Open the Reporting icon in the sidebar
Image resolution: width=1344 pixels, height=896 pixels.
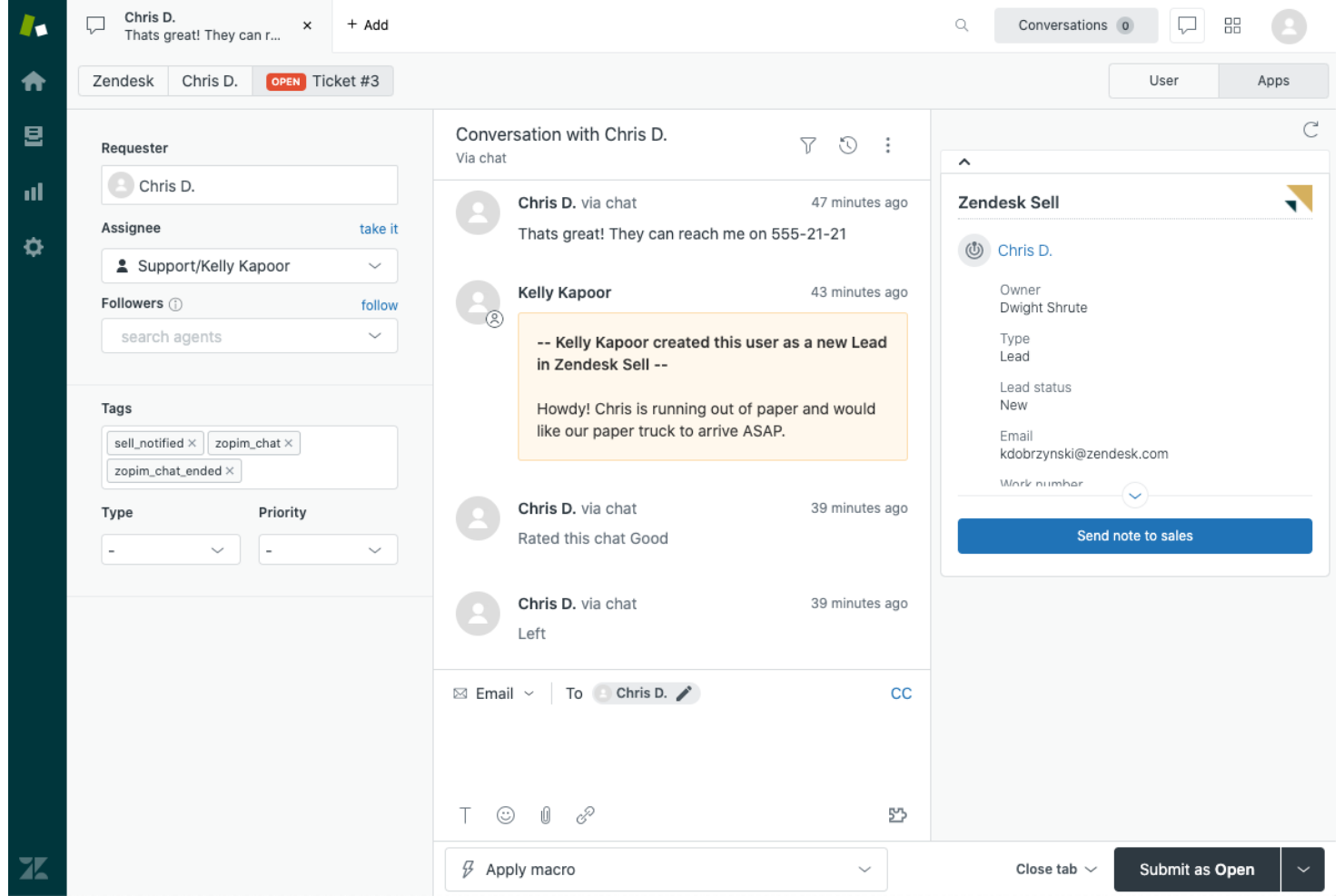(x=35, y=191)
